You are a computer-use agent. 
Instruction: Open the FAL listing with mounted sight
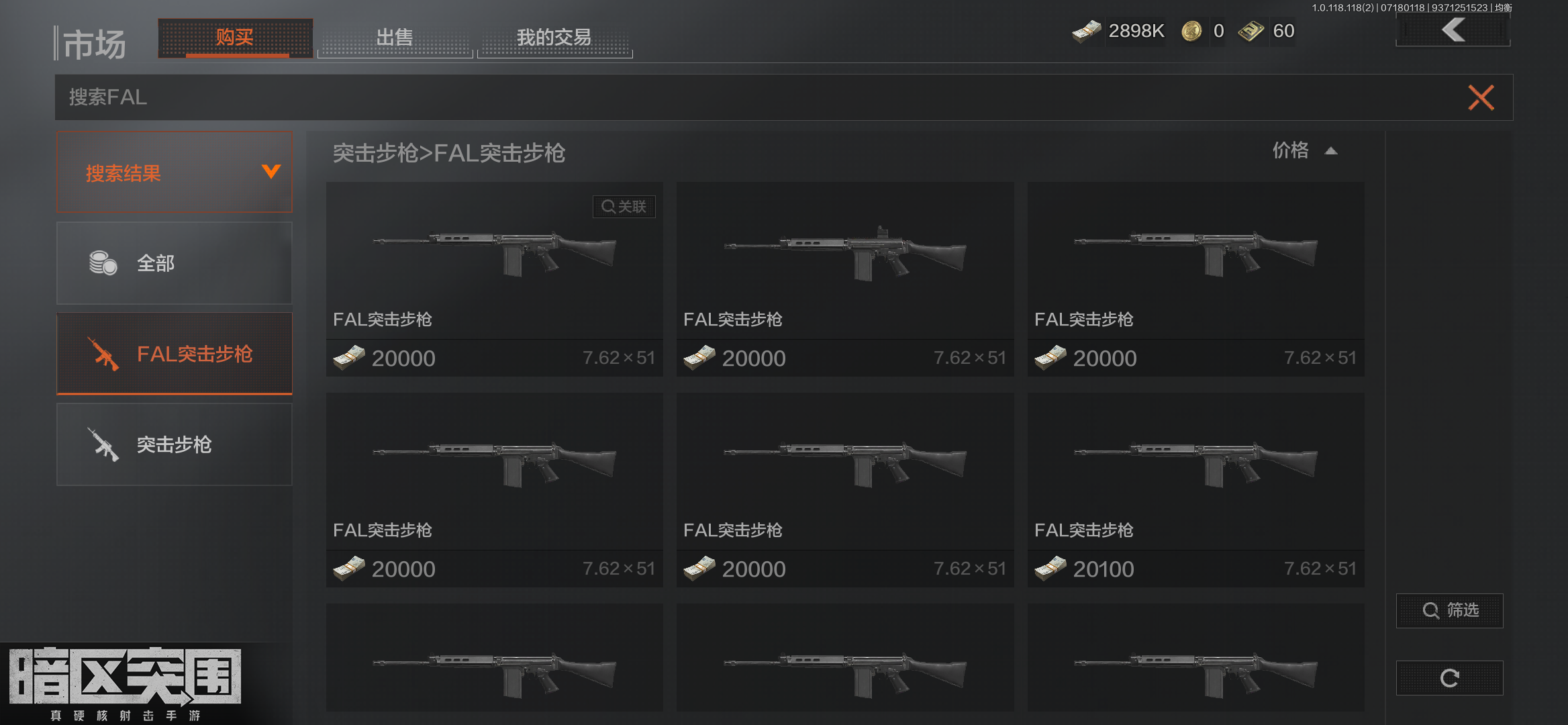tap(845, 279)
